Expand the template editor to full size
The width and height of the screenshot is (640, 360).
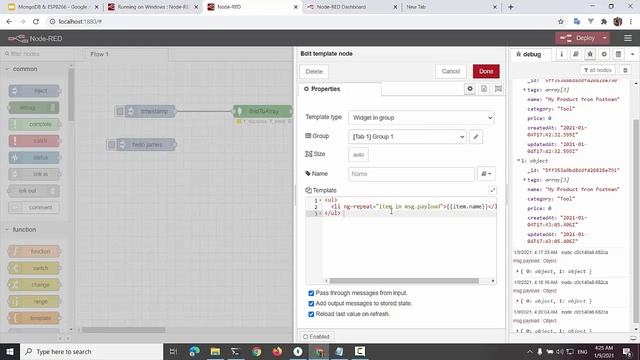493,190
